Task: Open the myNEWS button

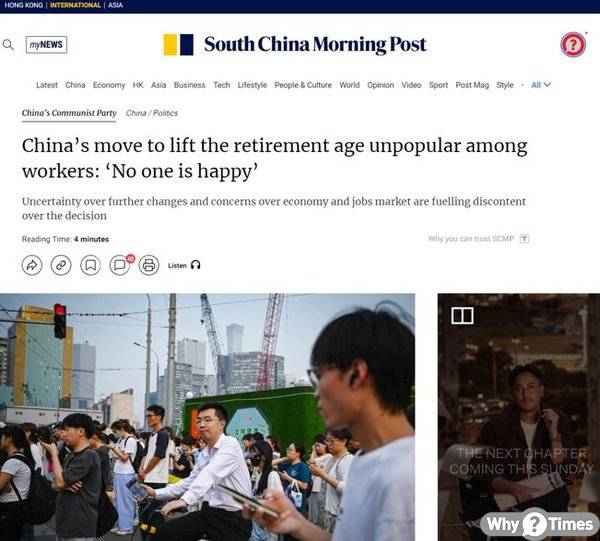Action: (47, 45)
